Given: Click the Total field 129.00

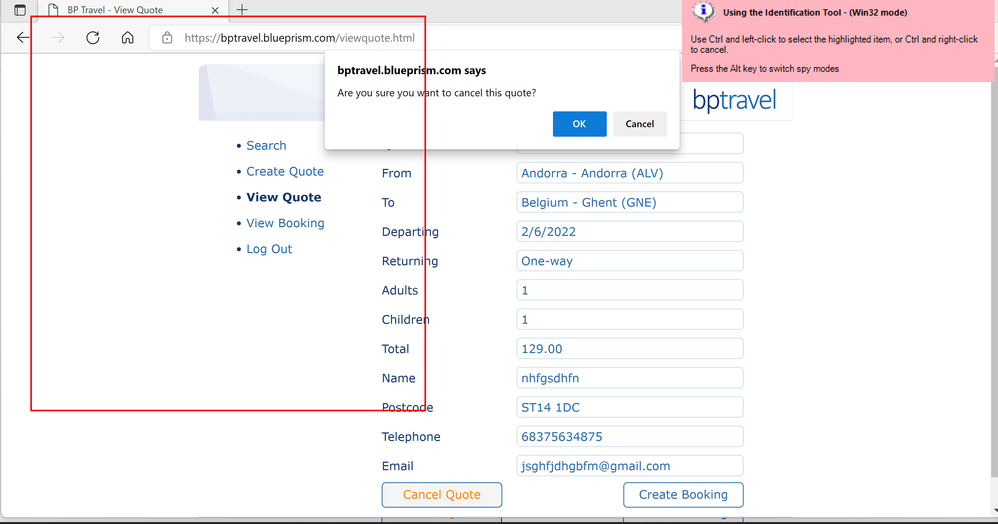Looking at the screenshot, I should pyautogui.click(x=629, y=349).
